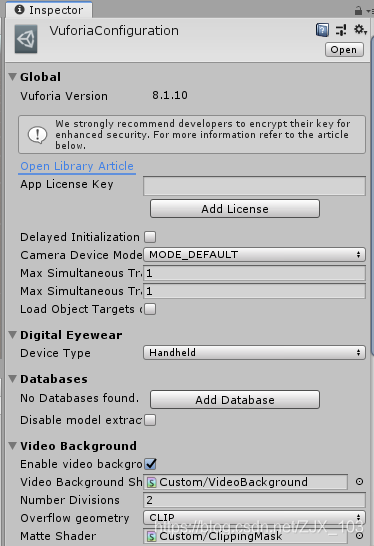The width and height of the screenshot is (374, 546).
Task: Open the help reference book icon
Action: point(322,30)
